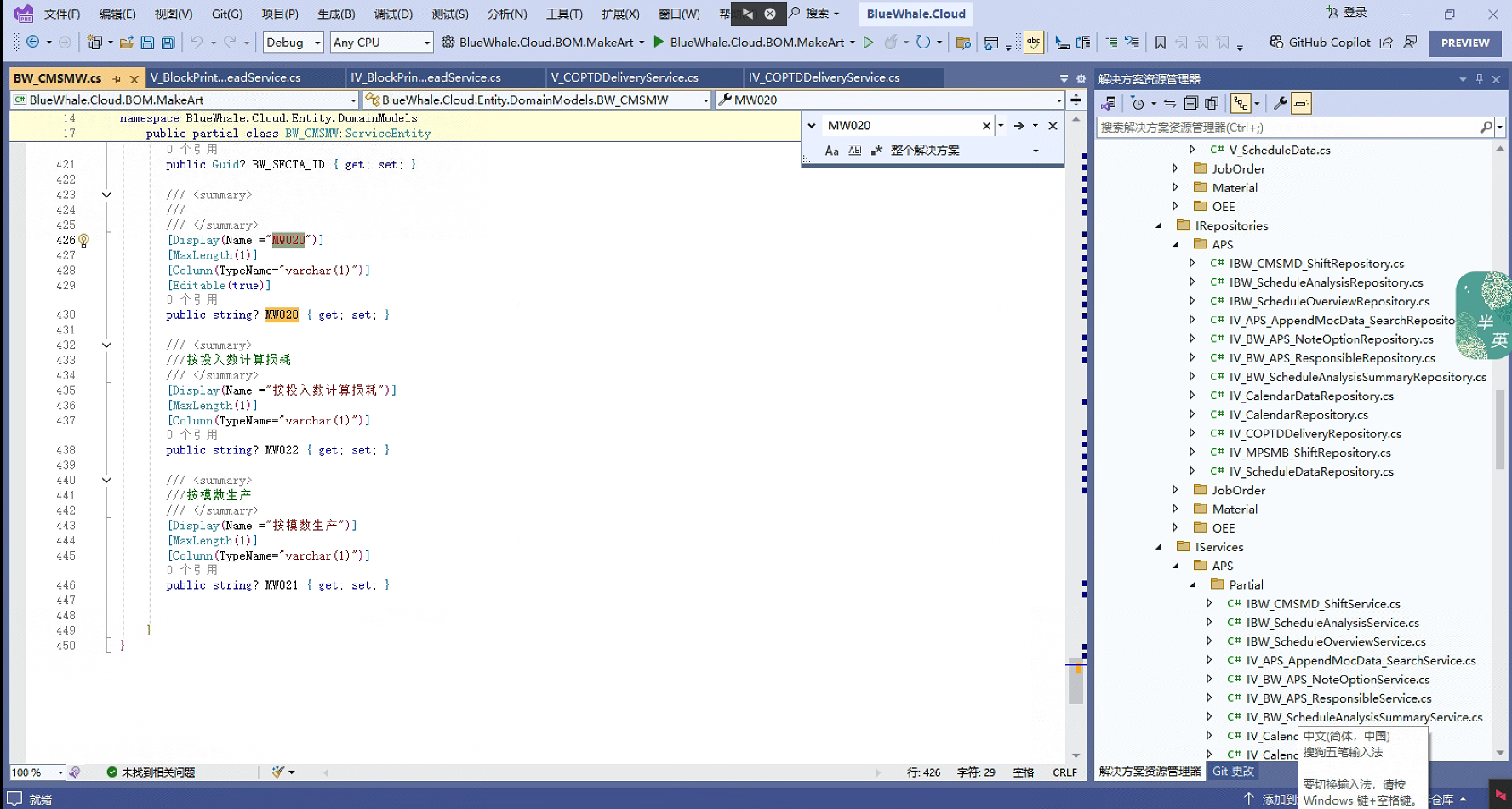Toggle Match Whole Word in find box
The image size is (1512, 809).
[855, 151]
